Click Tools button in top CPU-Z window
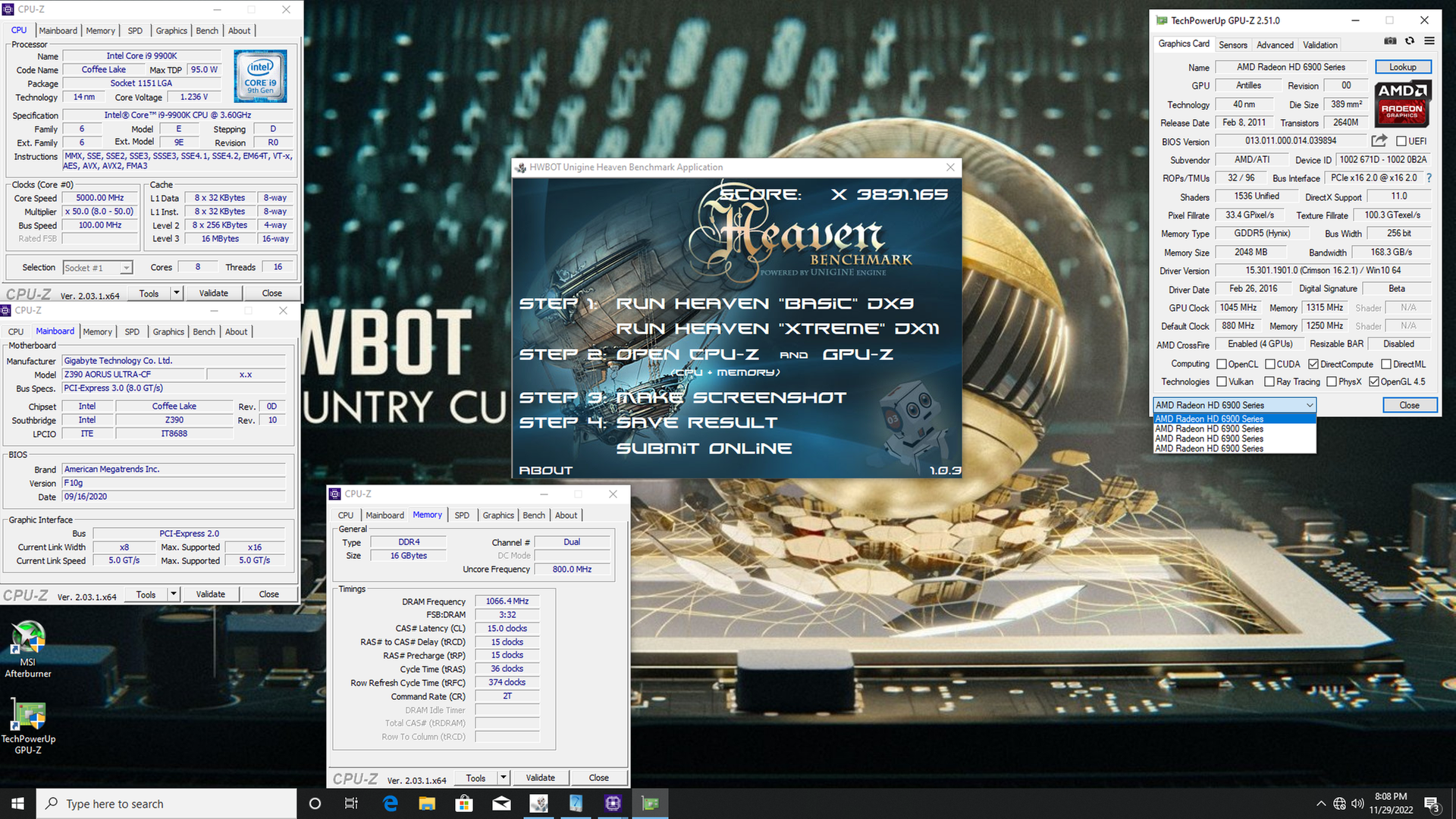 point(149,293)
